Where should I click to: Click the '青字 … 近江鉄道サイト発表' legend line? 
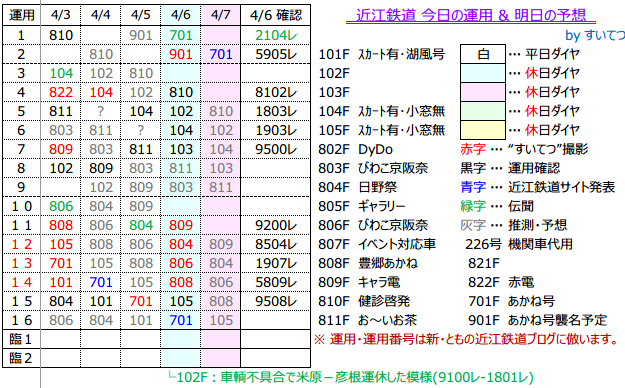[538, 187]
